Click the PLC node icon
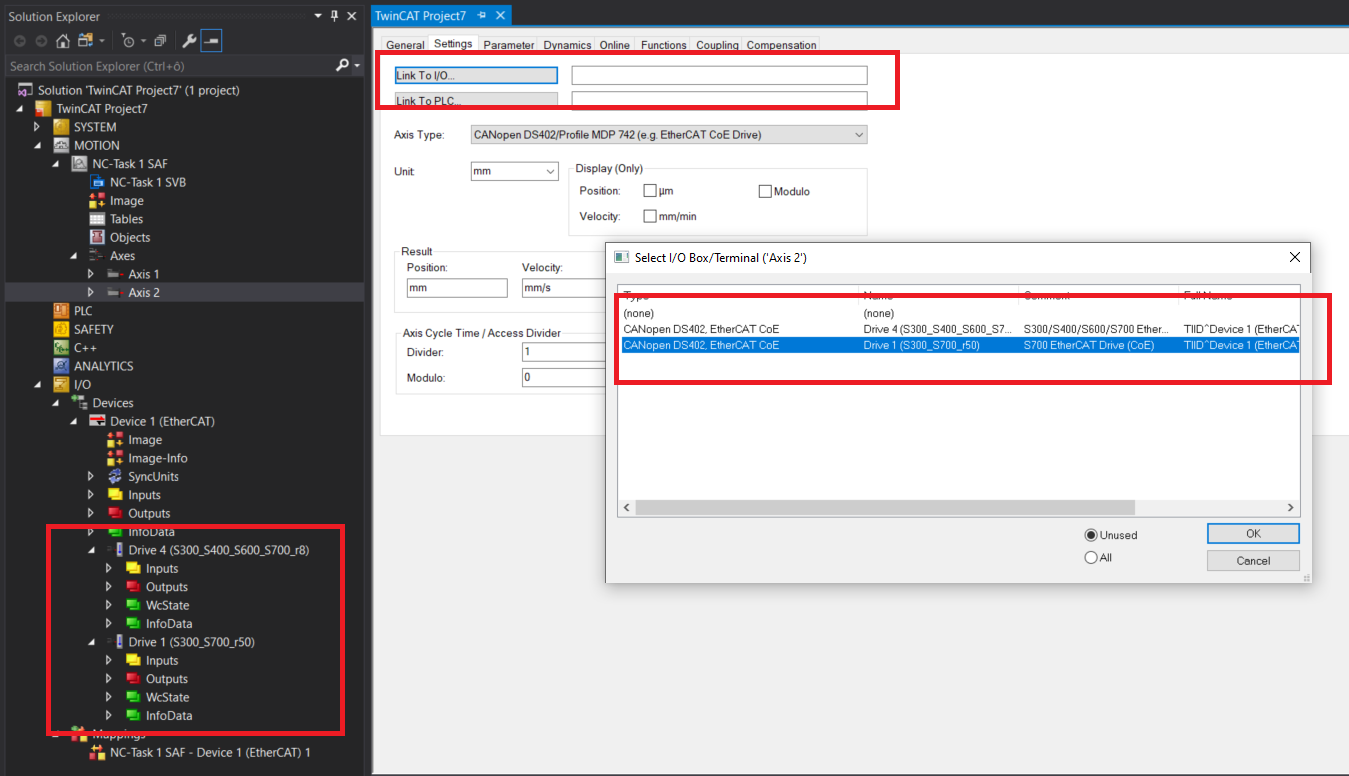Image resolution: width=1349 pixels, height=776 pixels. pos(61,311)
